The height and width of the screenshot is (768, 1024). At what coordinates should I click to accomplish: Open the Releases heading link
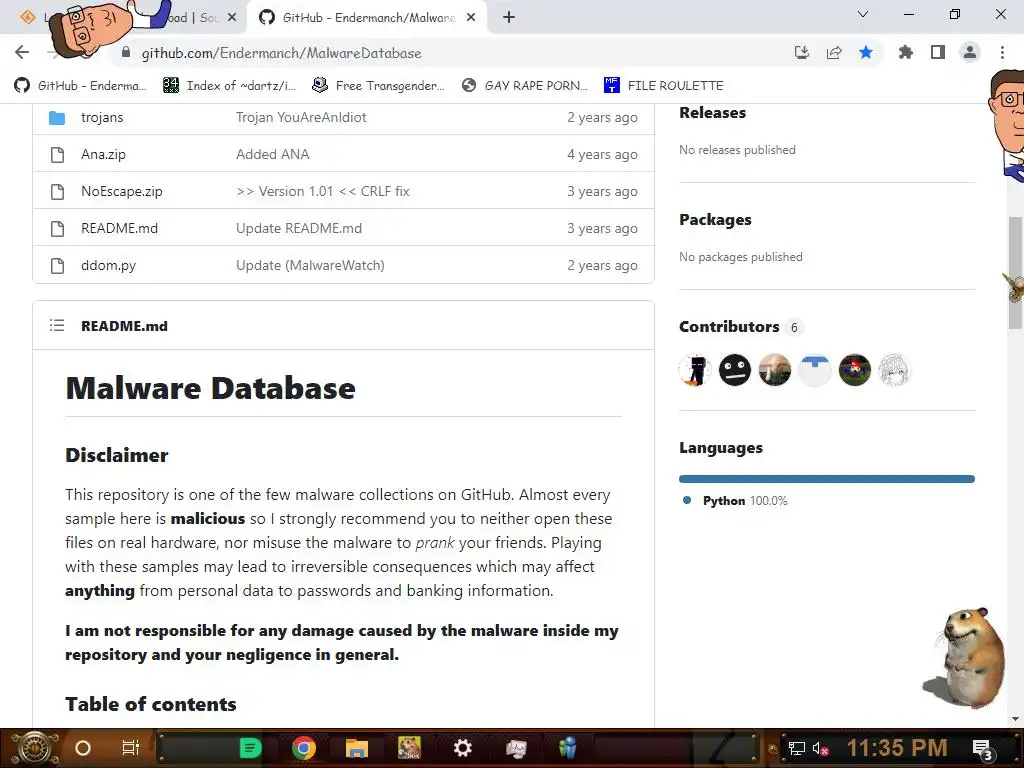coord(712,113)
